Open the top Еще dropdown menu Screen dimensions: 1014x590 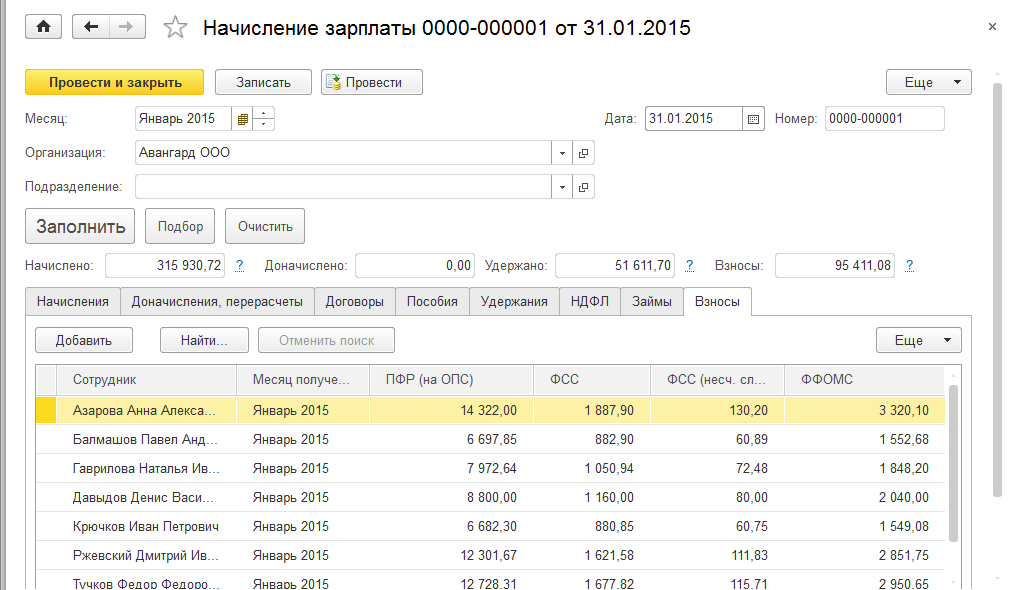click(928, 82)
